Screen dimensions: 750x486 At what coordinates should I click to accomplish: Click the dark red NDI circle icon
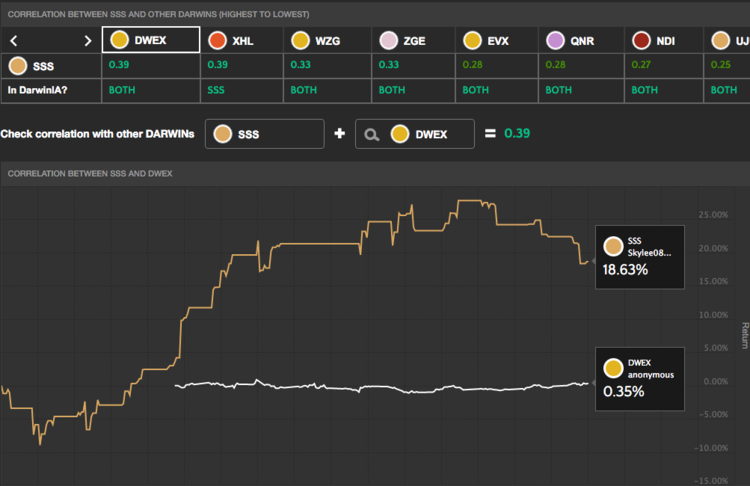[x=641, y=41]
